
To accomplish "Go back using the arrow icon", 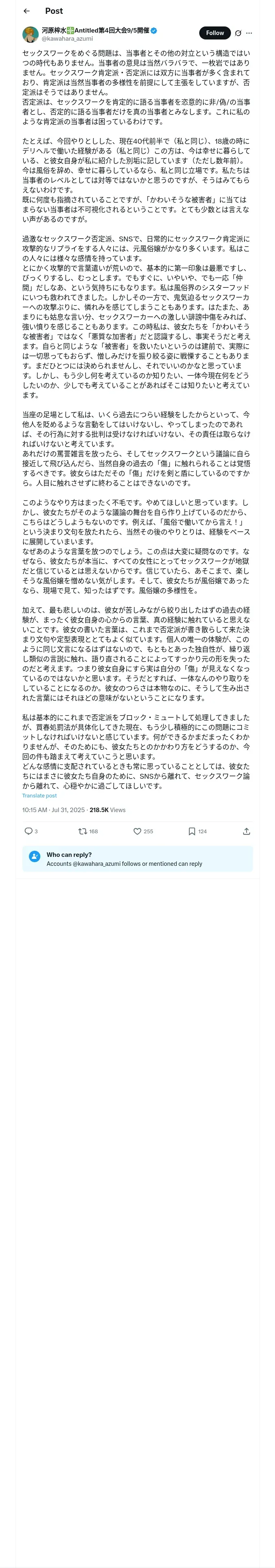I will click(27, 11).
